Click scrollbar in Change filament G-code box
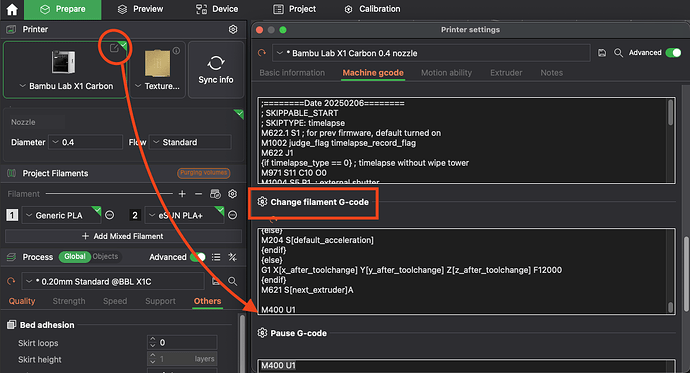The height and width of the screenshot is (373, 690). coord(671,307)
